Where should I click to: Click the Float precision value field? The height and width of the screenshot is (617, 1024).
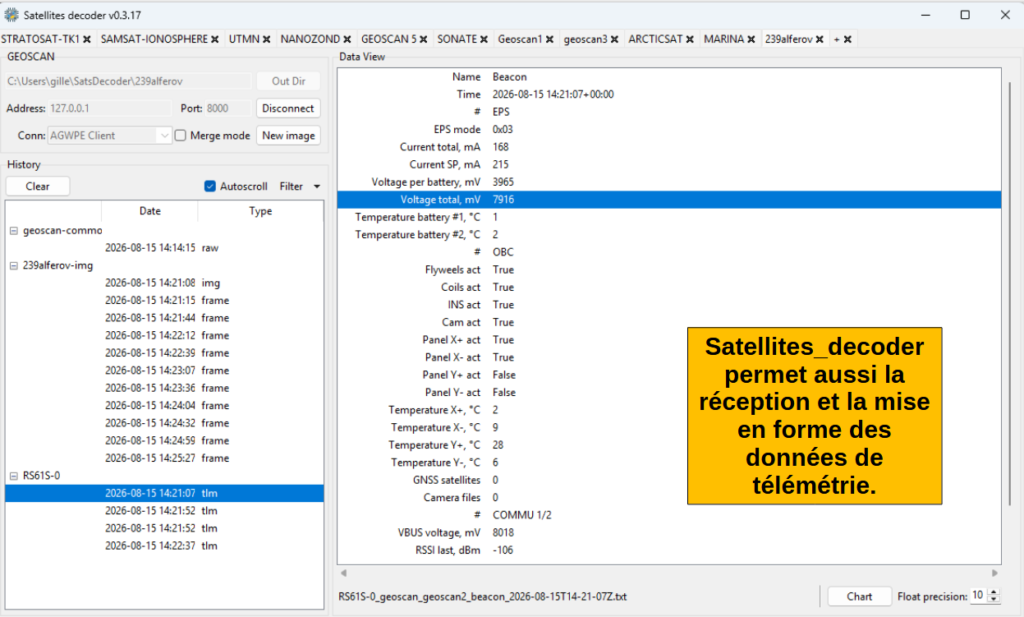coord(979,595)
